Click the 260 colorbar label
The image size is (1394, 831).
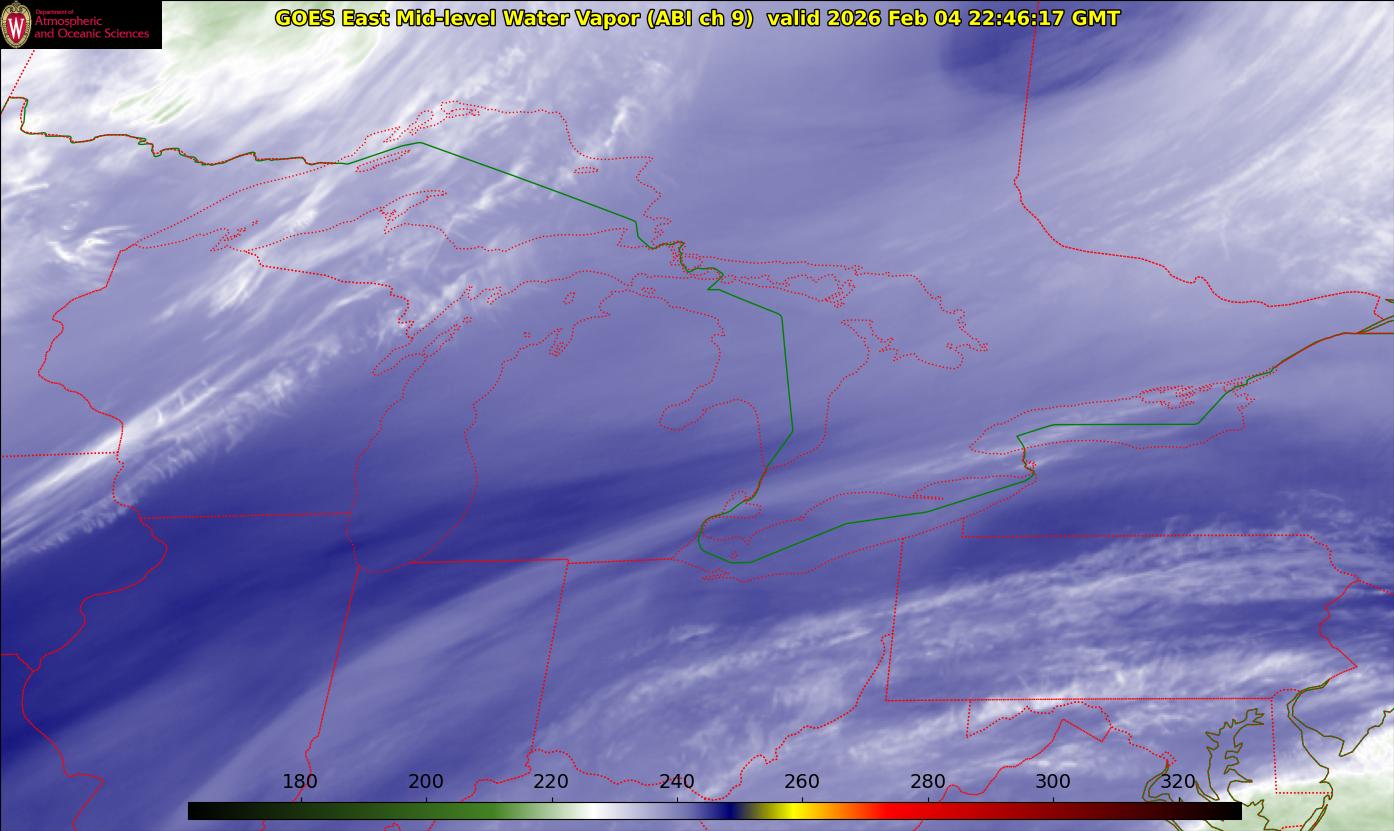coord(802,782)
